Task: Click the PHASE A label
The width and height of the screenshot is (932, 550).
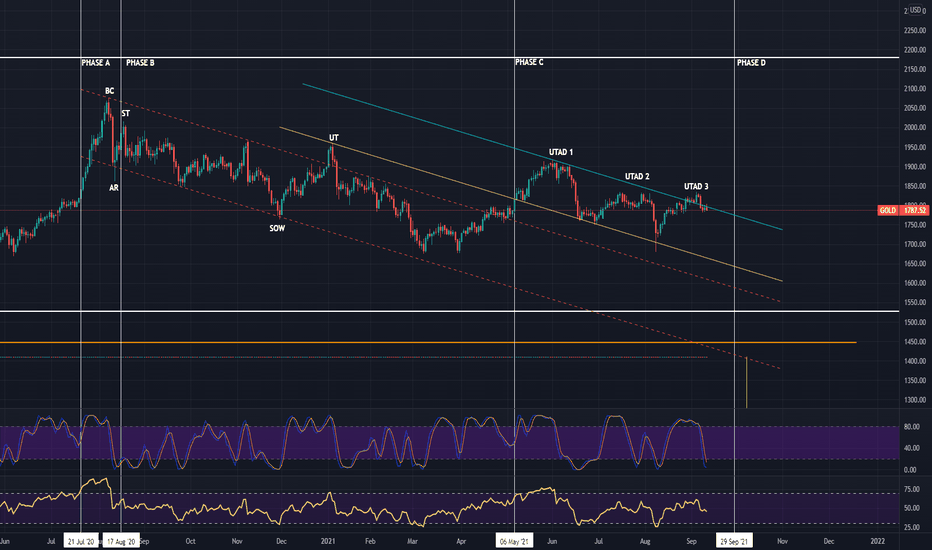Action: pos(96,62)
